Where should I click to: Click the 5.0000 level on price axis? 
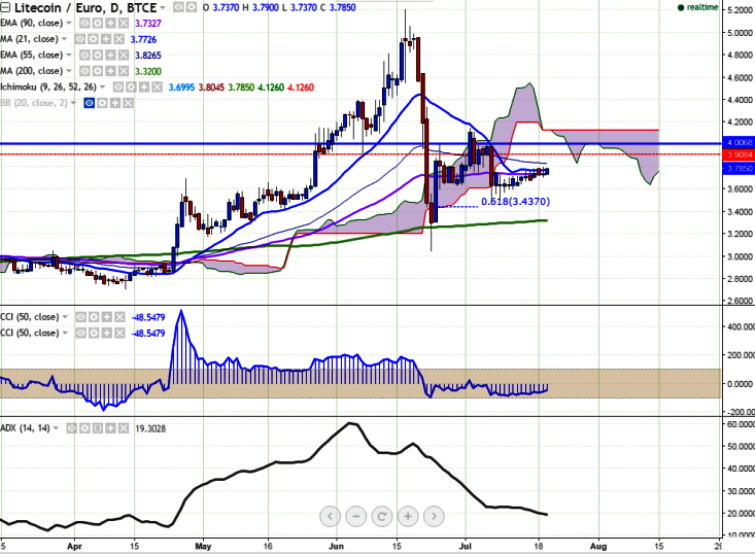click(x=740, y=33)
